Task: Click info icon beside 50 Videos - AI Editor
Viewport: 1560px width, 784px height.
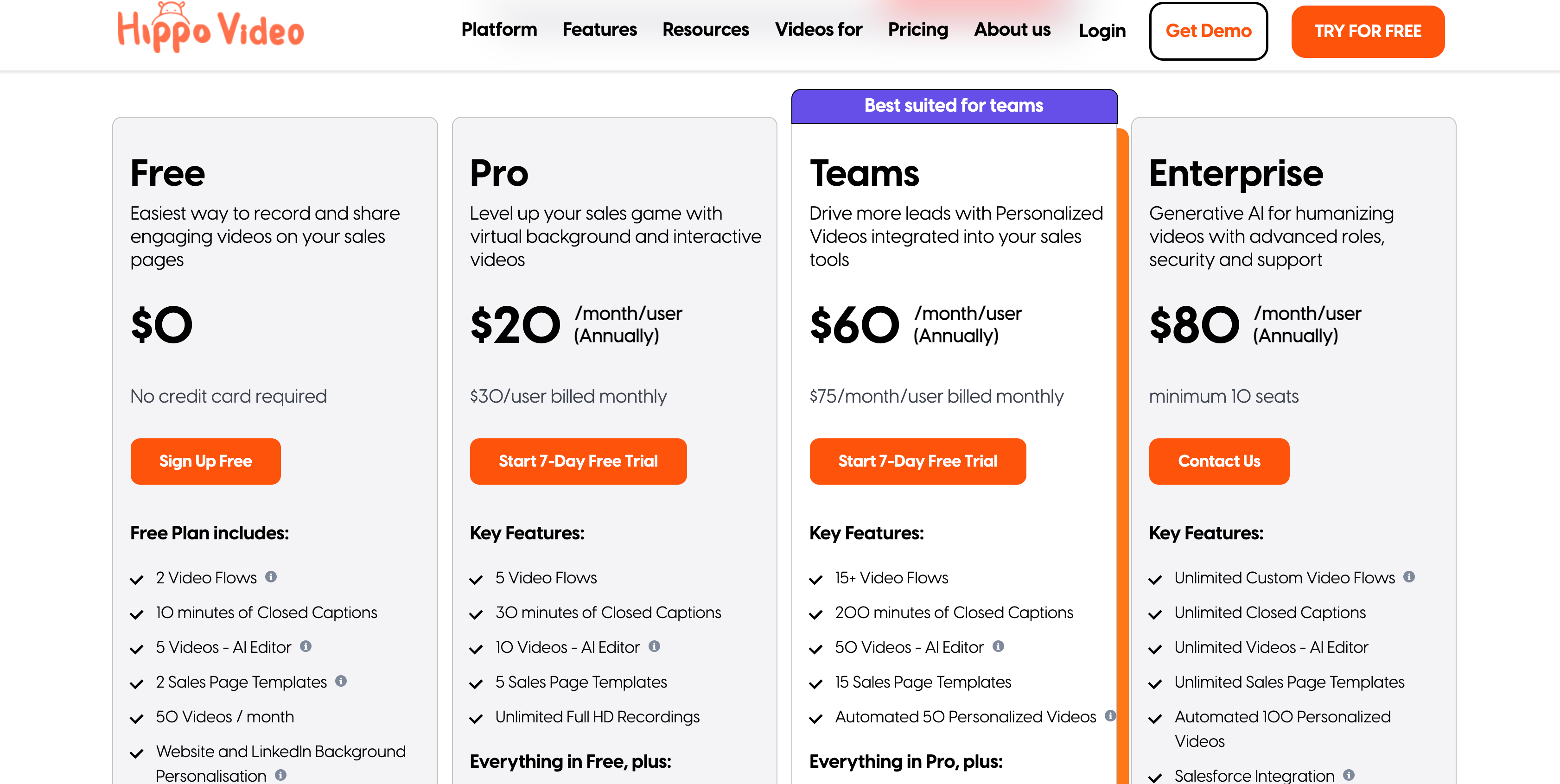Action: click(x=998, y=646)
